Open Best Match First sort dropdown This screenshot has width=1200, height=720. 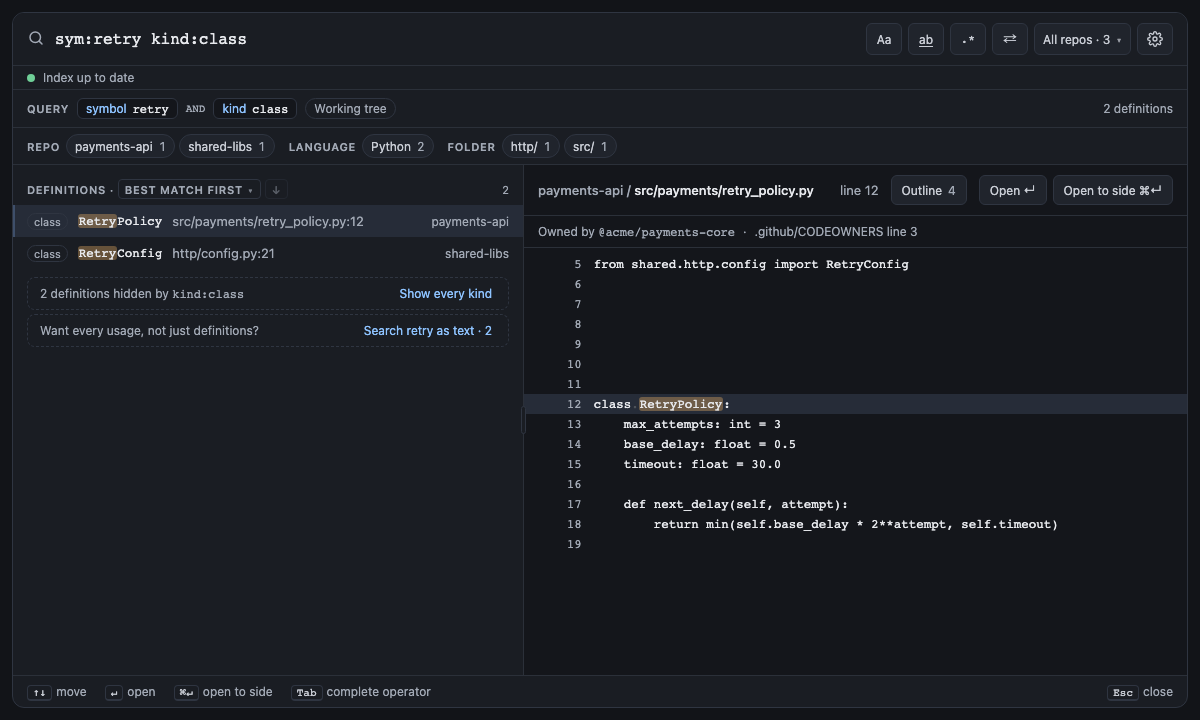point(189,190)
